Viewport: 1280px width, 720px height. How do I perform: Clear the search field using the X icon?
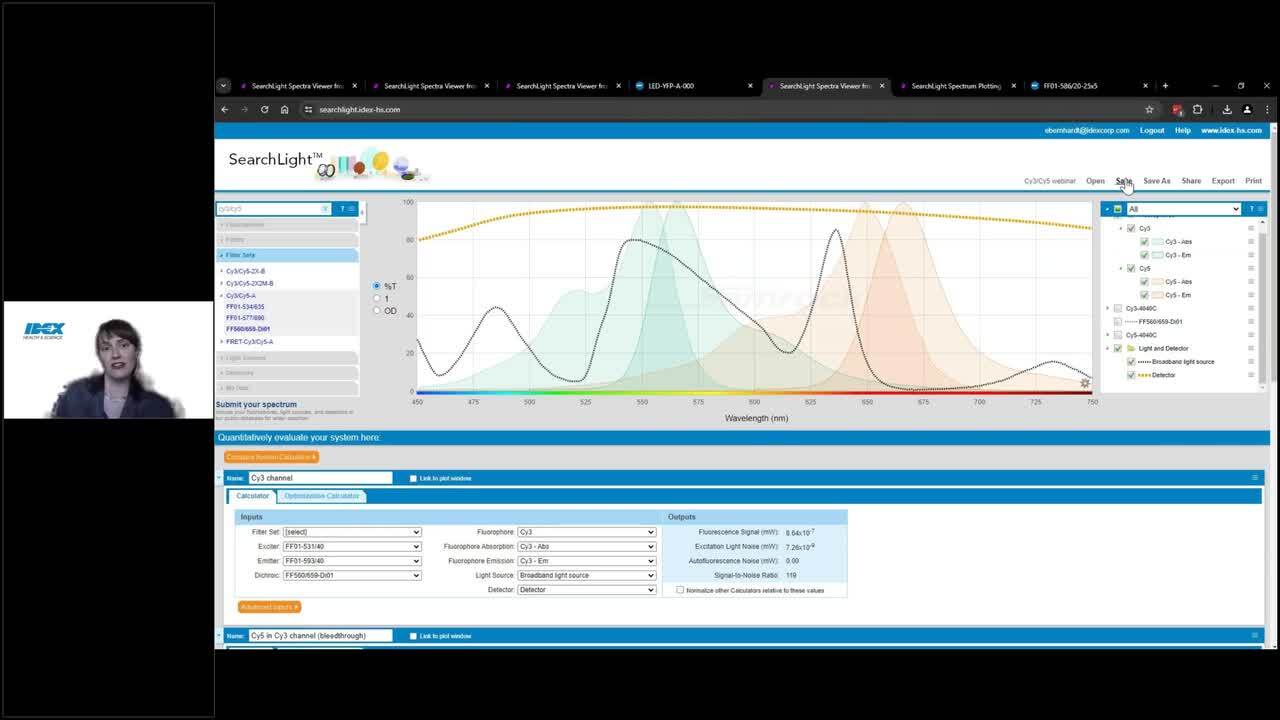pyautogui.click(x=324, y=208)
